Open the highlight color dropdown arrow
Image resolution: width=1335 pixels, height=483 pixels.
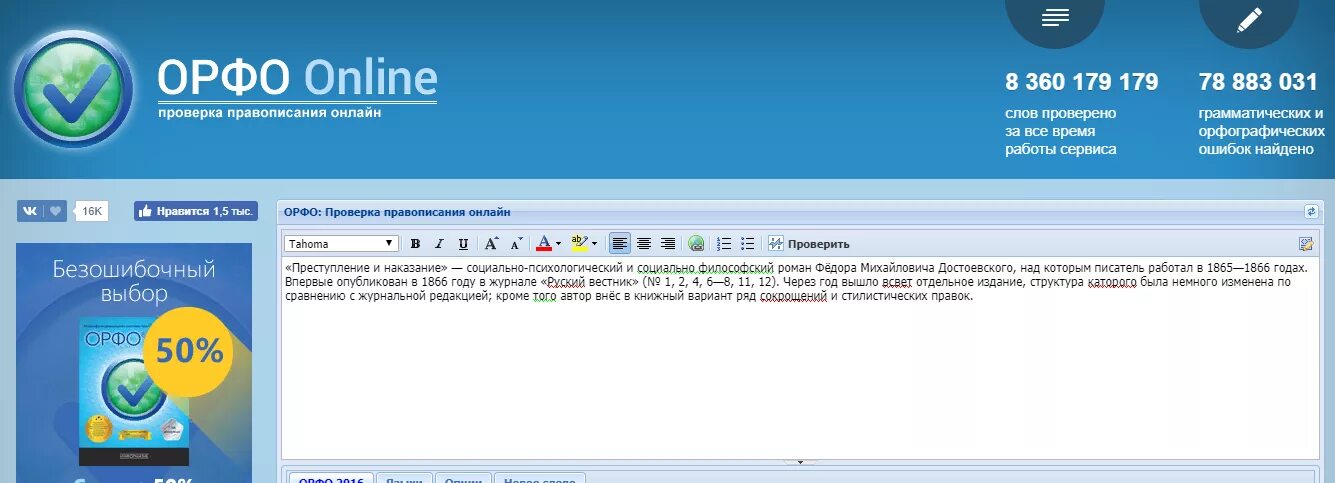click(594, 243)
